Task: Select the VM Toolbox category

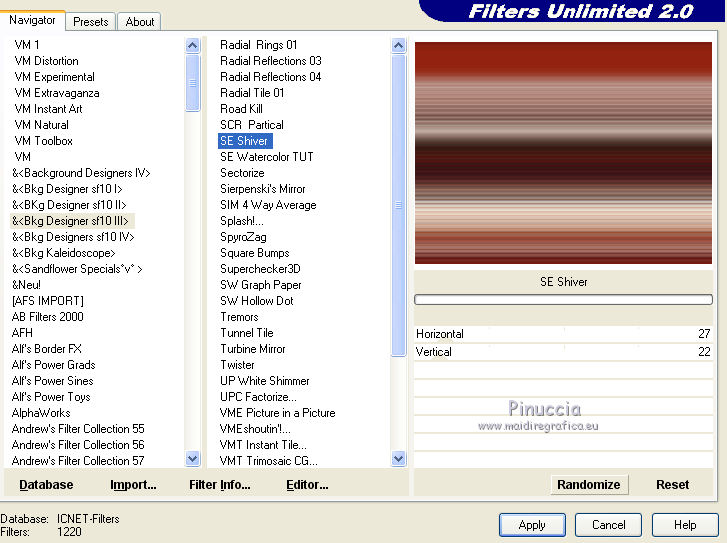Action: click(x=44, y=141)
